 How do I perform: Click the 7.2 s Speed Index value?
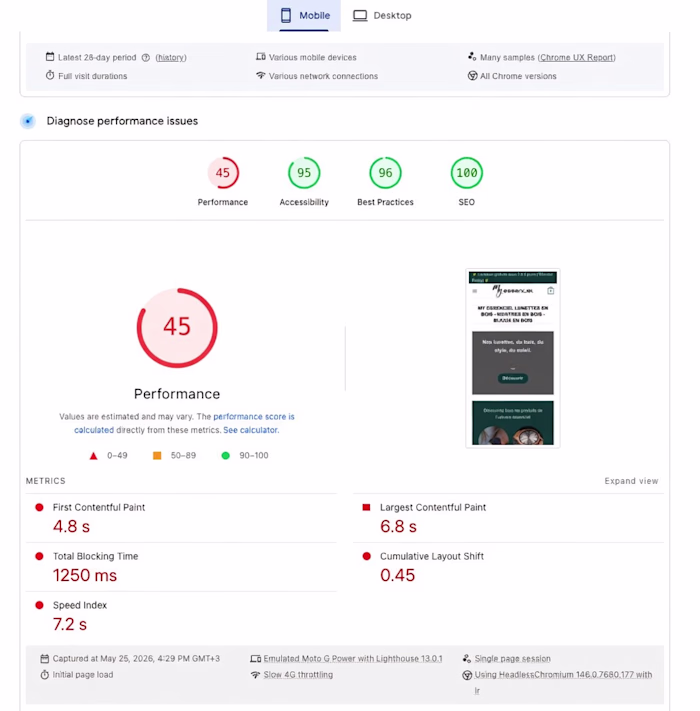pyautogui.click(x=69, y=624)
